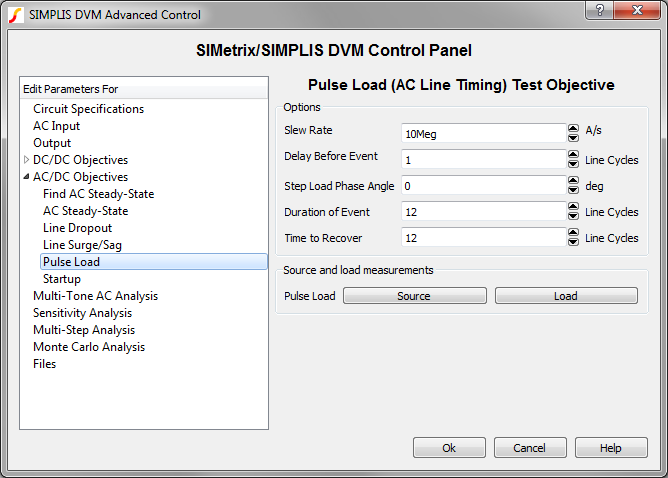
Task: Confirm the dialog with Ok
Action: click(449, 448)
